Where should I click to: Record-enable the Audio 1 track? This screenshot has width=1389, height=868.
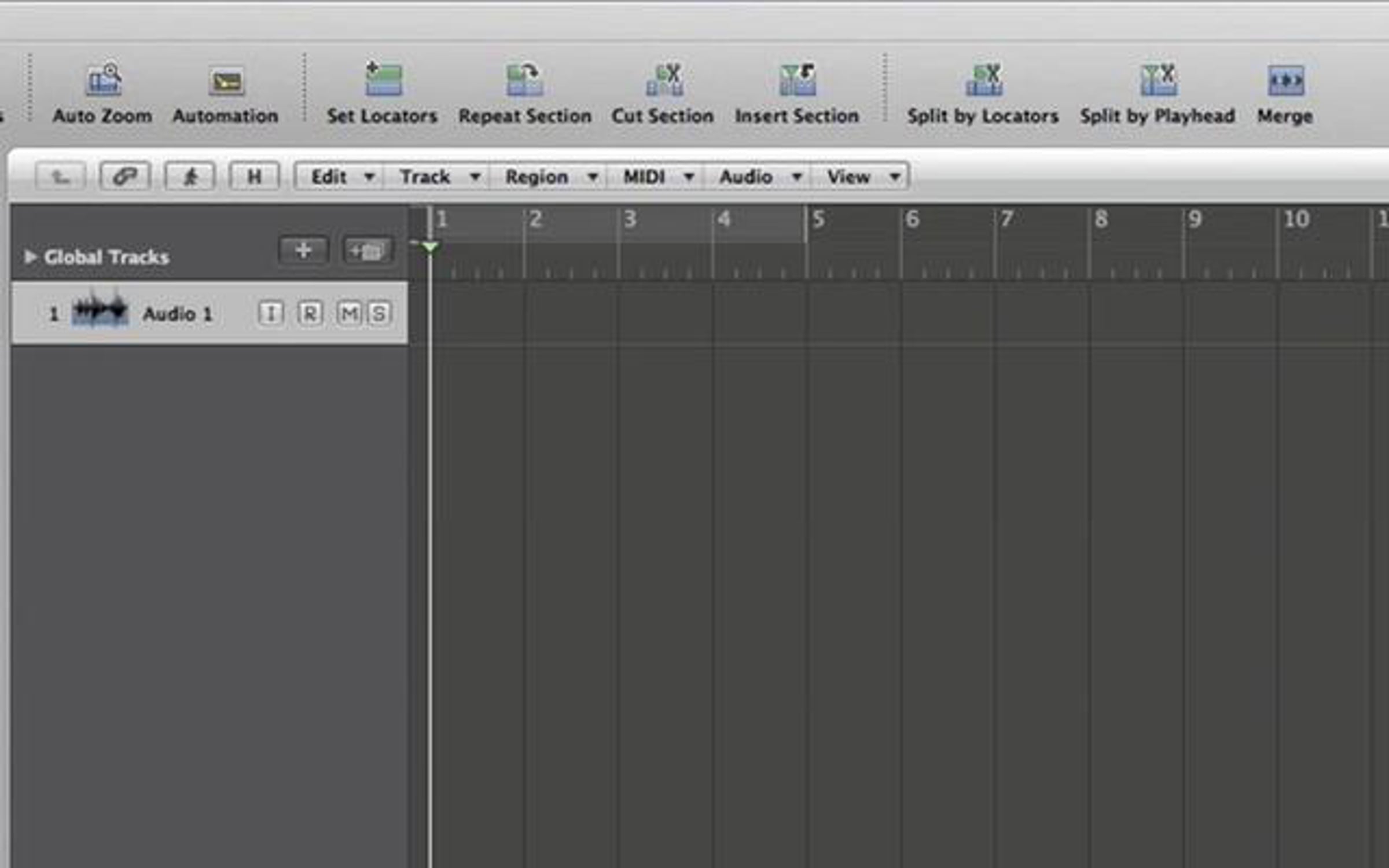pos(310,314)
